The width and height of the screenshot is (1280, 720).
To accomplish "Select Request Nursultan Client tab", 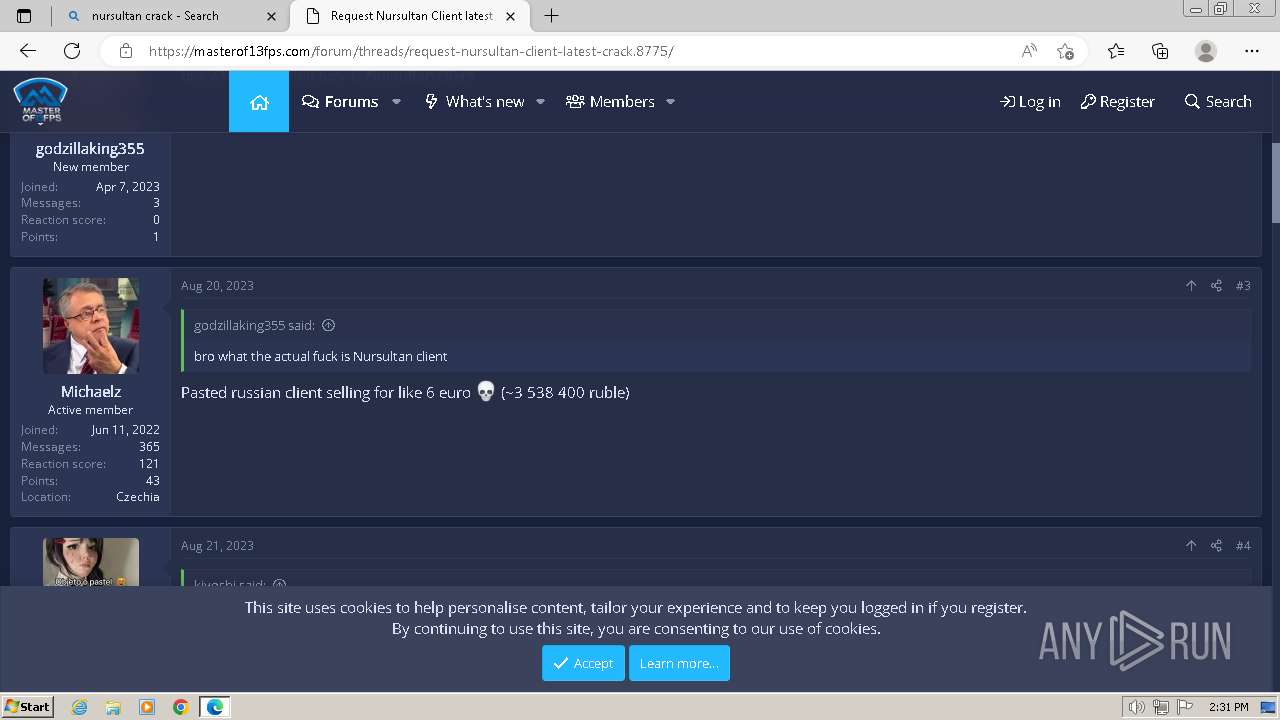I will pyautogui.click(x=411, y=16).
